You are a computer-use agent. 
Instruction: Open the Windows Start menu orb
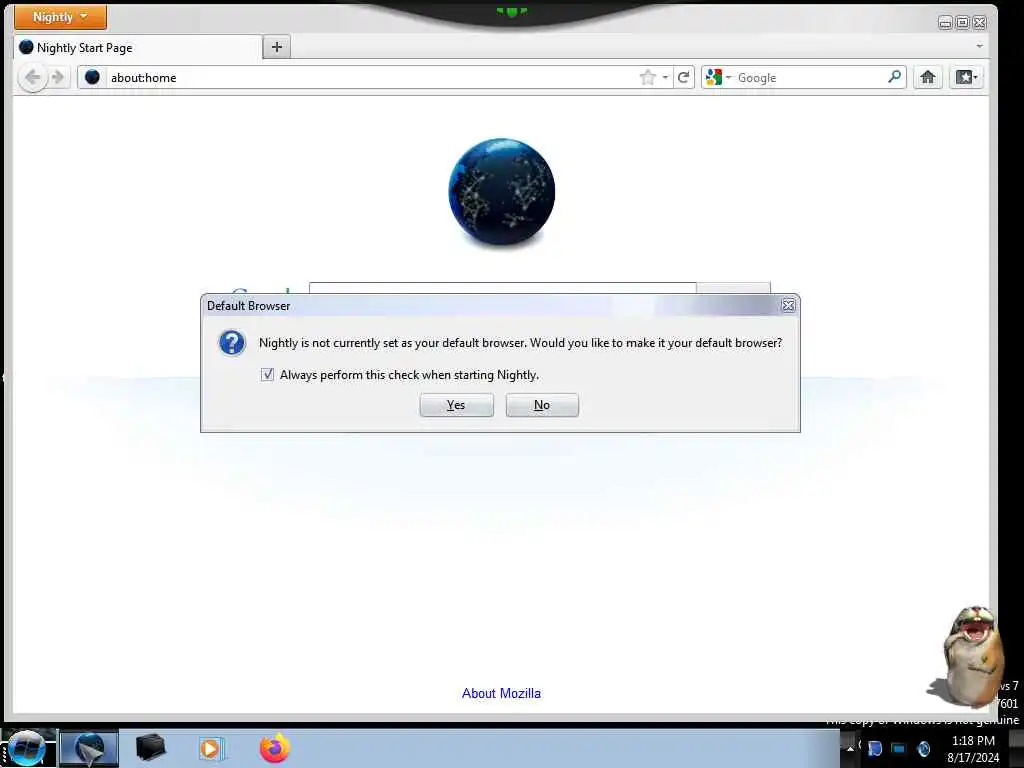point(27,748)
